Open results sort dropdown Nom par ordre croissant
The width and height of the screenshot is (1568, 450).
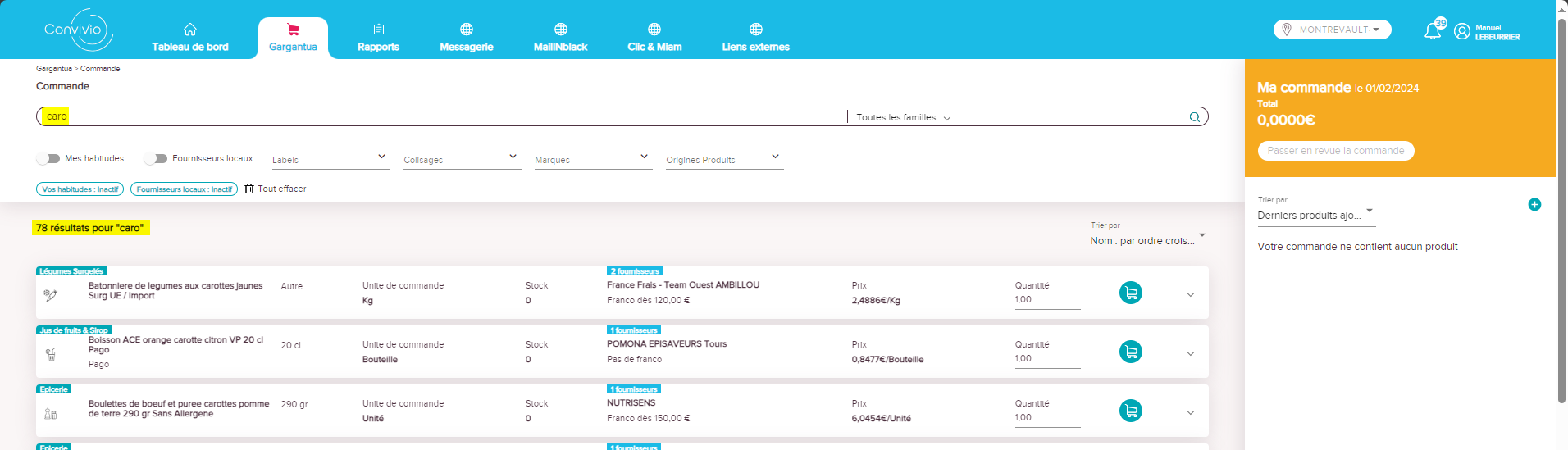click(1148, 240)
